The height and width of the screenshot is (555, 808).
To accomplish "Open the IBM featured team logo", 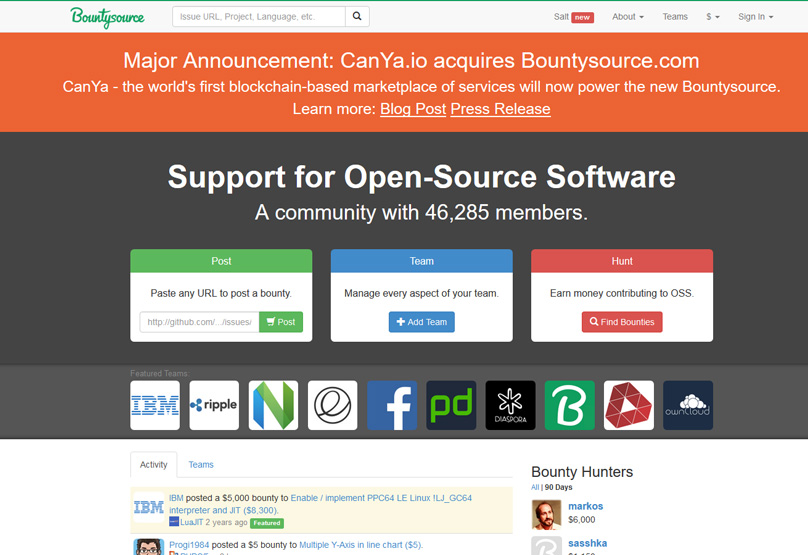I will [155, 405].
